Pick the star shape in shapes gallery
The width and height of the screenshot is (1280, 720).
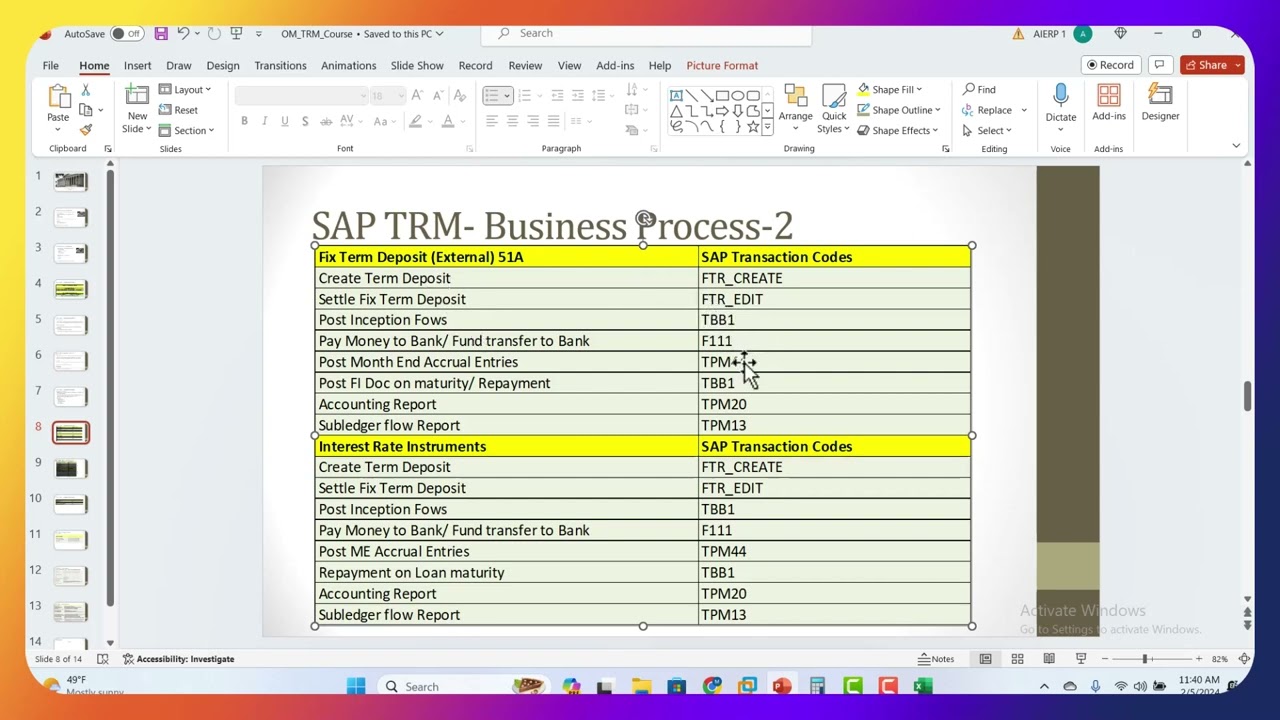pos(752,127)
